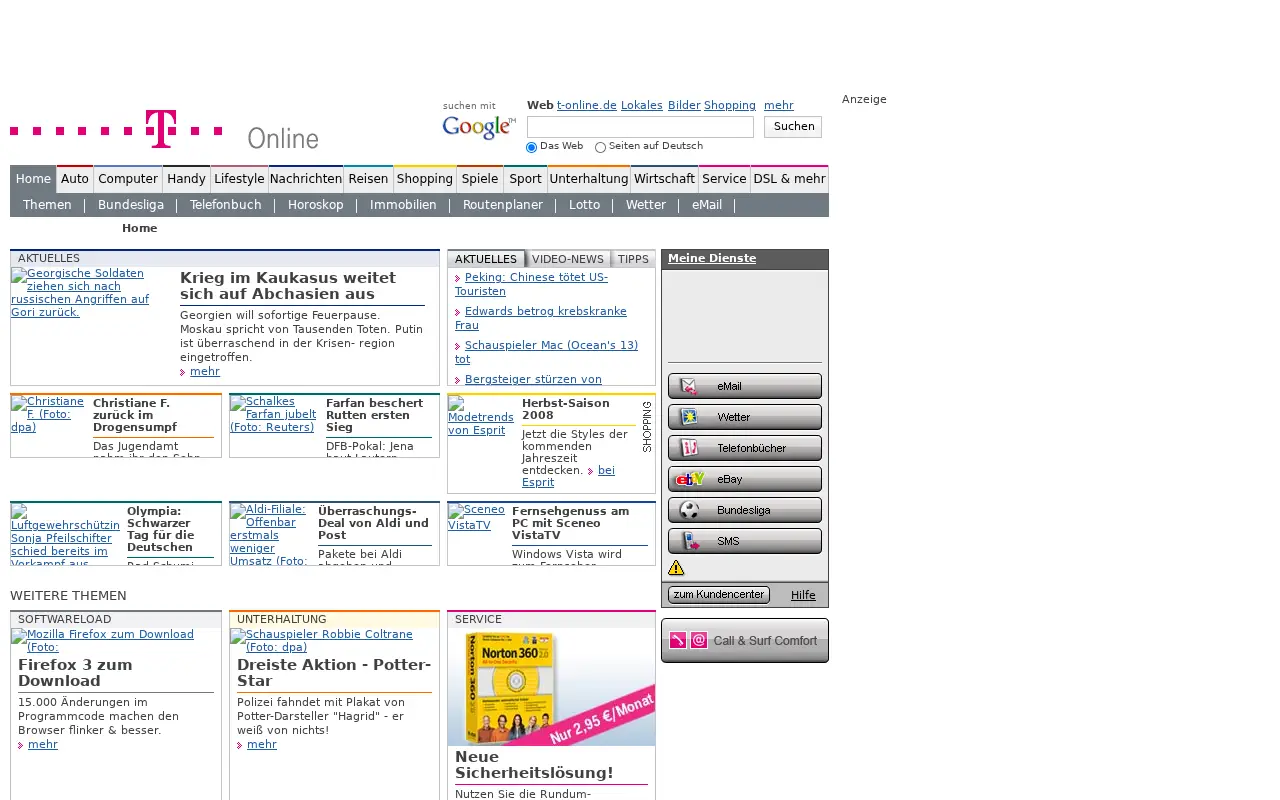Open the Service navigation tab
This screenshot has height=800, width=1280.
coord(724,179)
